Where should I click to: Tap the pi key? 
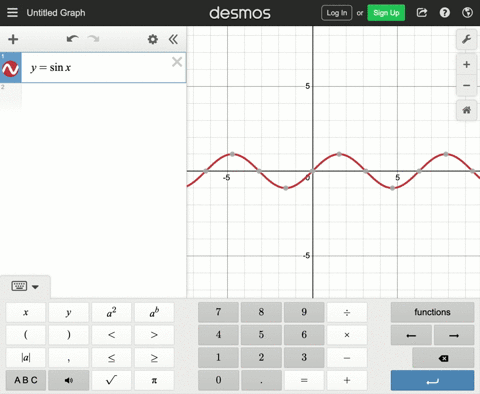pos(154,380)
